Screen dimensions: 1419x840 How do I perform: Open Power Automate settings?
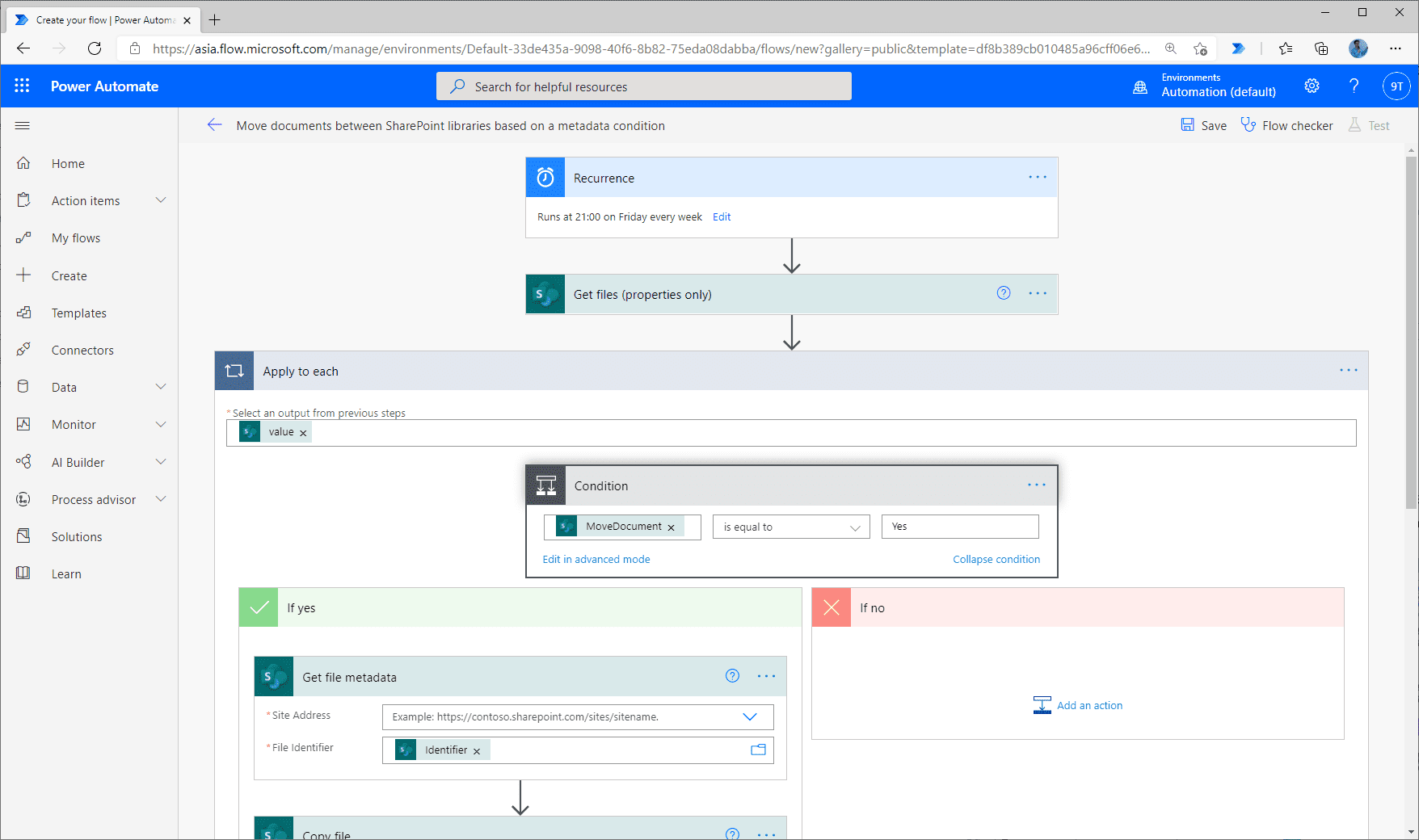pyautogui.click(x=1312, y=86)
